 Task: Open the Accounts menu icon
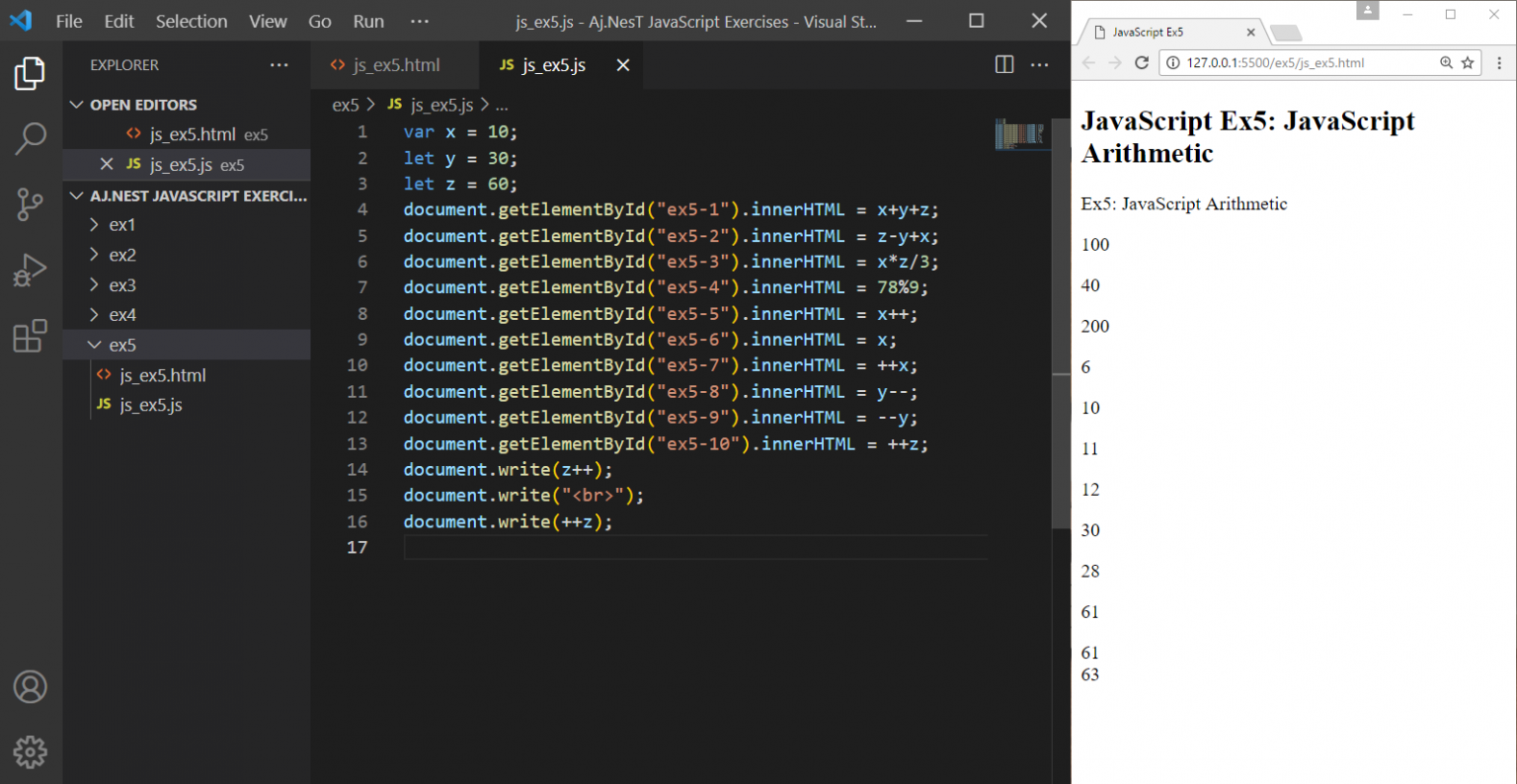[30, 686]
